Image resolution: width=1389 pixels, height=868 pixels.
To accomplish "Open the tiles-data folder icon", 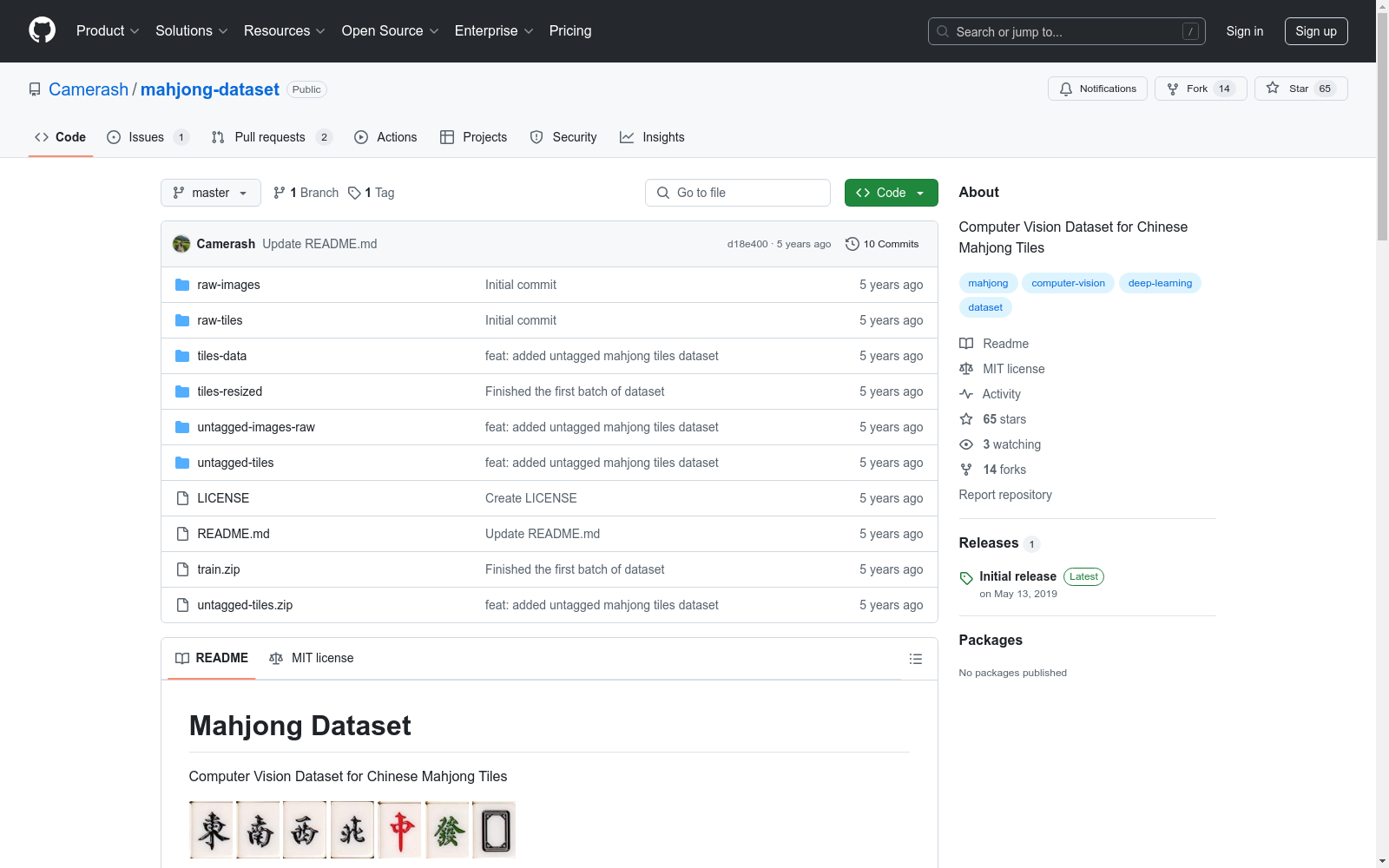I will click(182, 356).
